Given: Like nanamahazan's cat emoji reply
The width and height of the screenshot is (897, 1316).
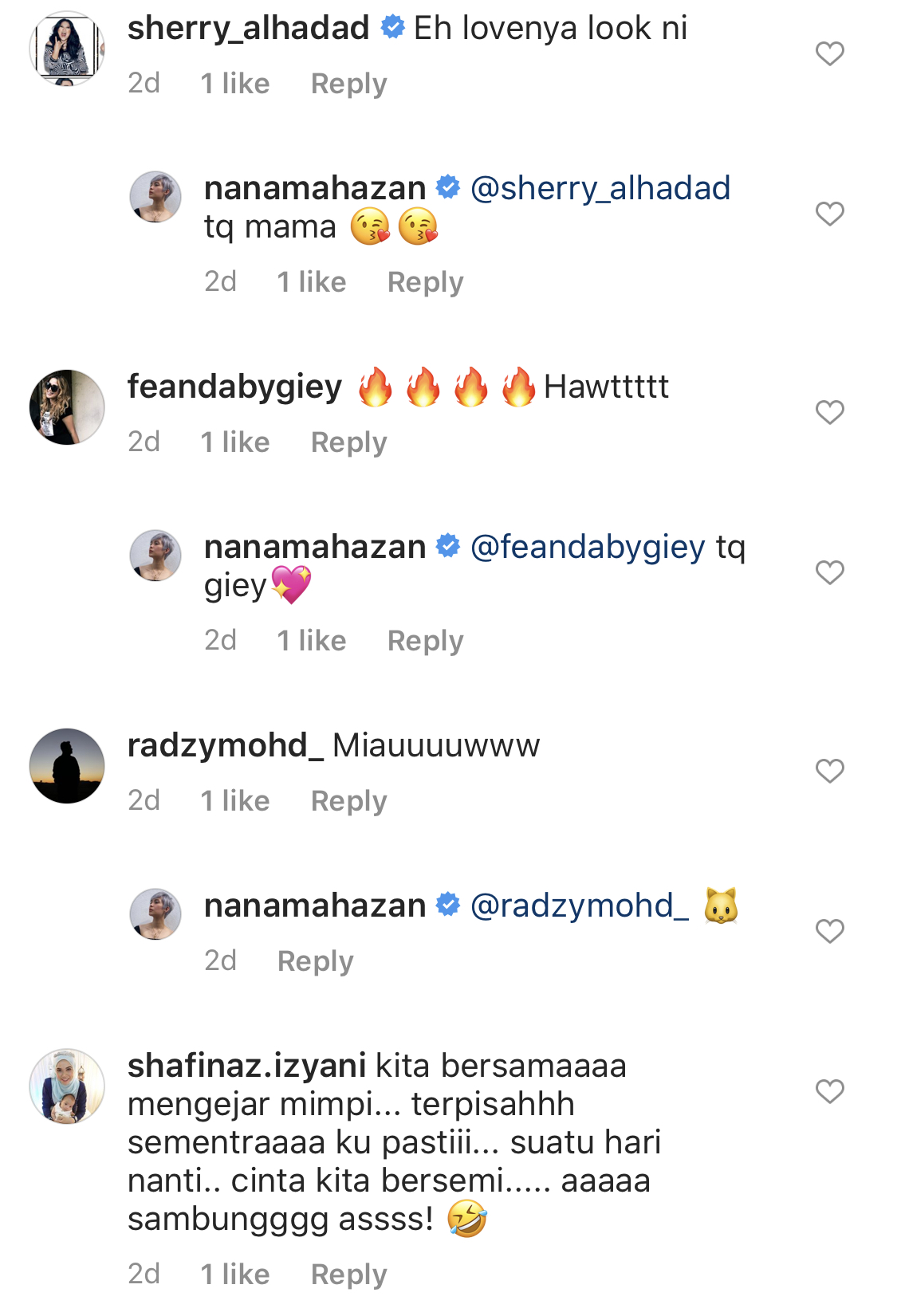Looking at the screenshot, I should [829, 931].
